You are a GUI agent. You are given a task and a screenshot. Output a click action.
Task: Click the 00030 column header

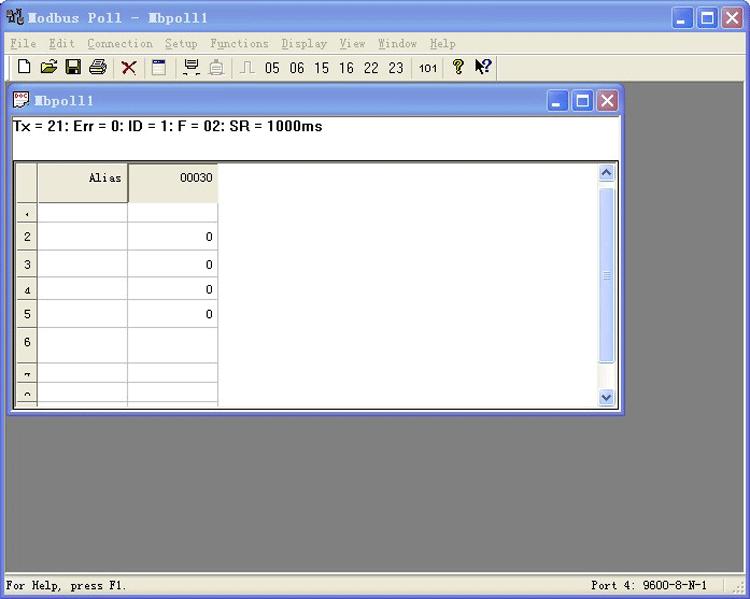click(x=173, y=183)
